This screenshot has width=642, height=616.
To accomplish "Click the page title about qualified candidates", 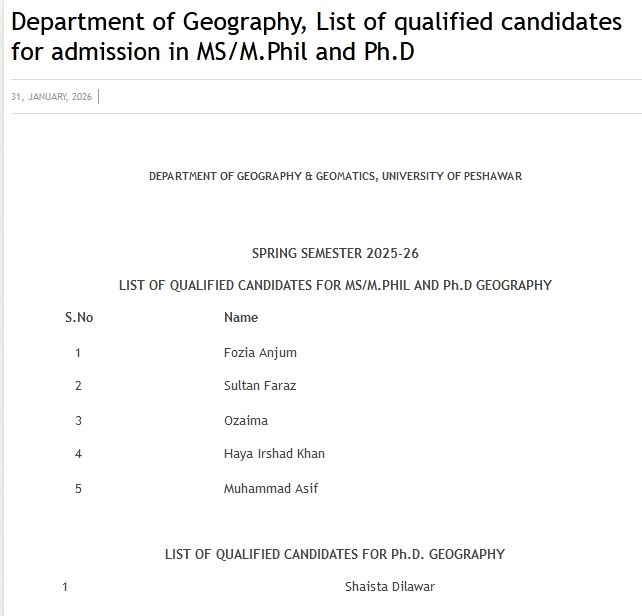I will [x=316, y=36].
